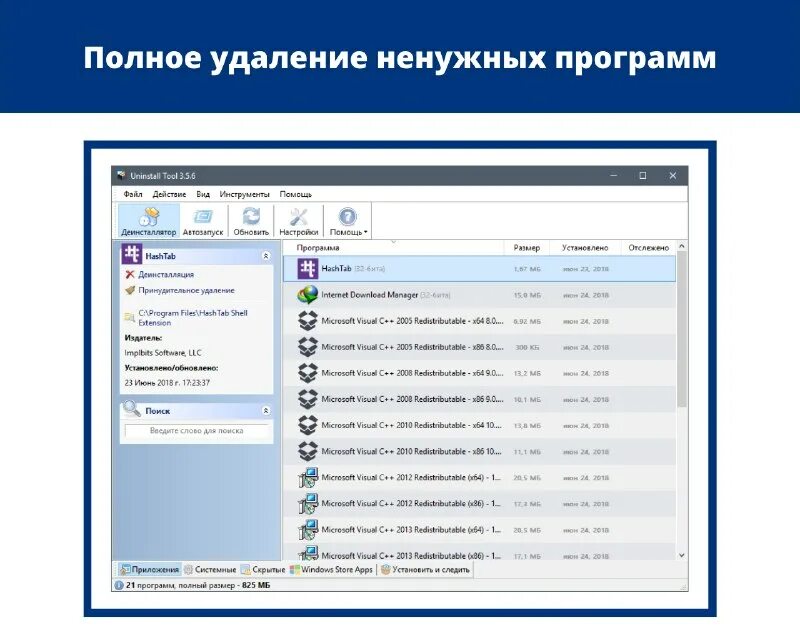This screenshot has height=640, width=800.
Task: Collapse the HashTab details panel with its chevron
Action: [x=266, y=255]
